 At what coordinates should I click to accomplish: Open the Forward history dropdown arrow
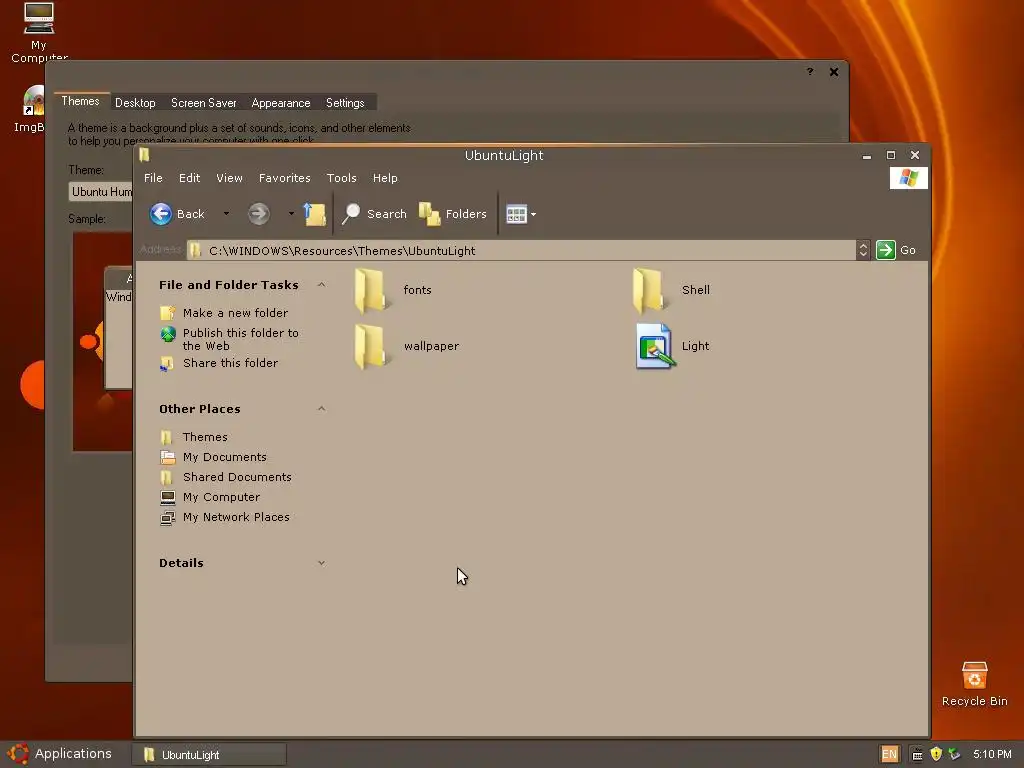tap(291, 214)
